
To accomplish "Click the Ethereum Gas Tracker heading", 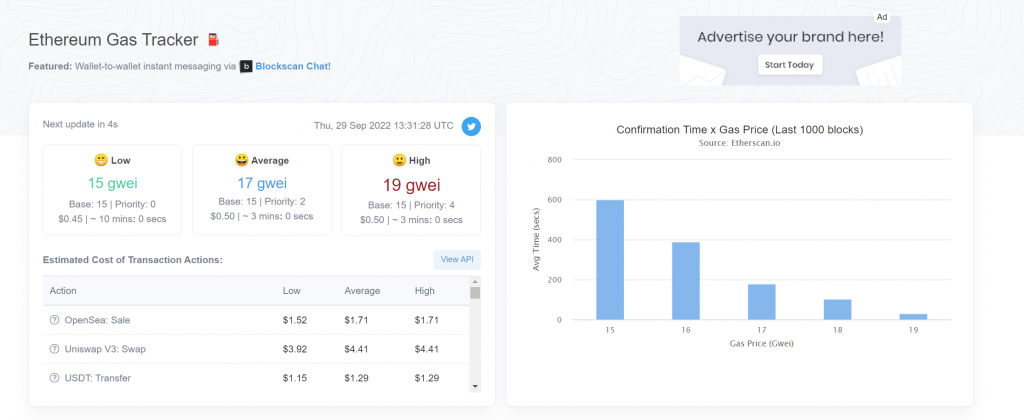I will pyautogui.click(x=113, y=40).
